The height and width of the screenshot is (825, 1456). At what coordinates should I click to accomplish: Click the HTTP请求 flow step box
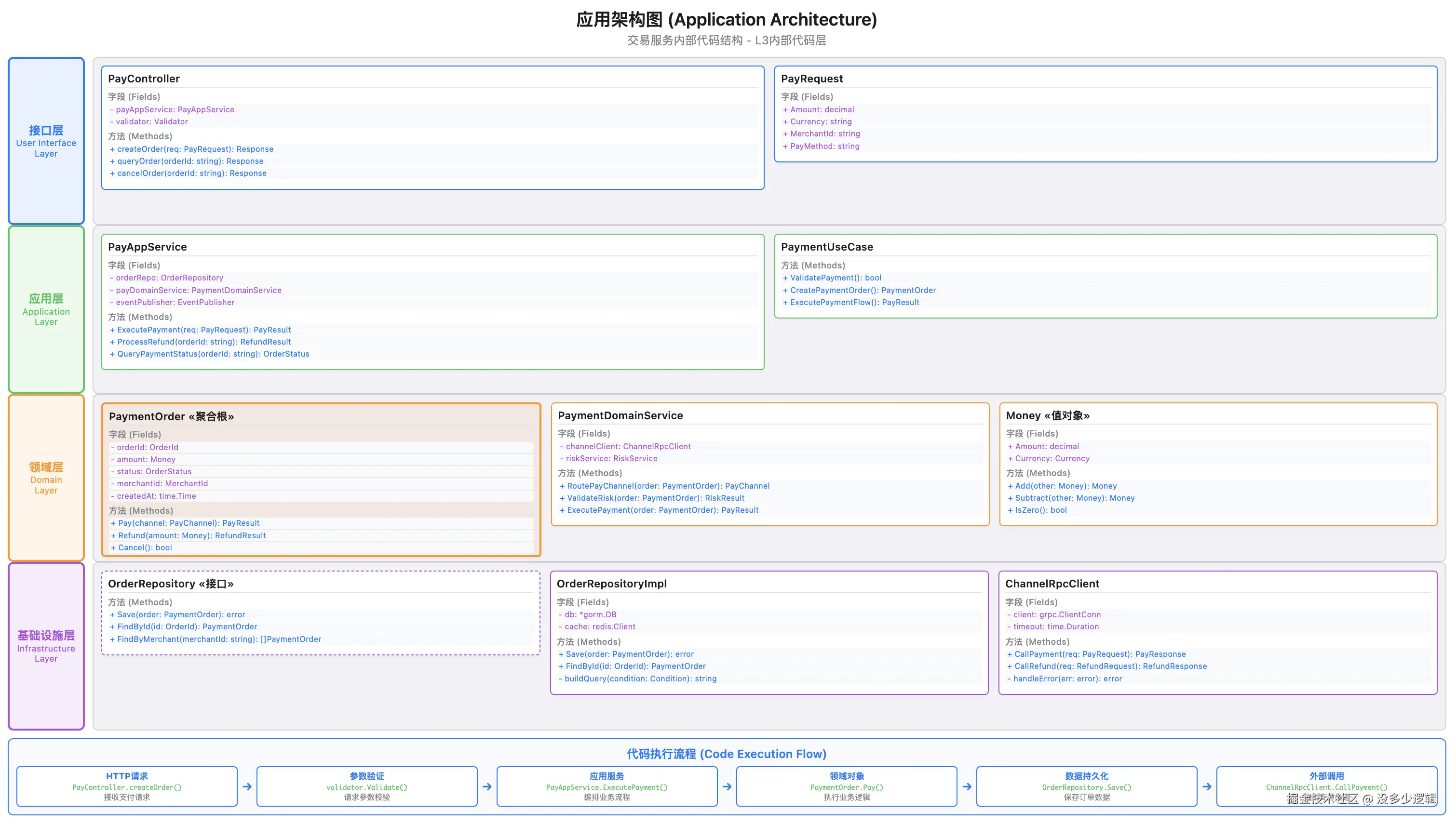point(127,786)
